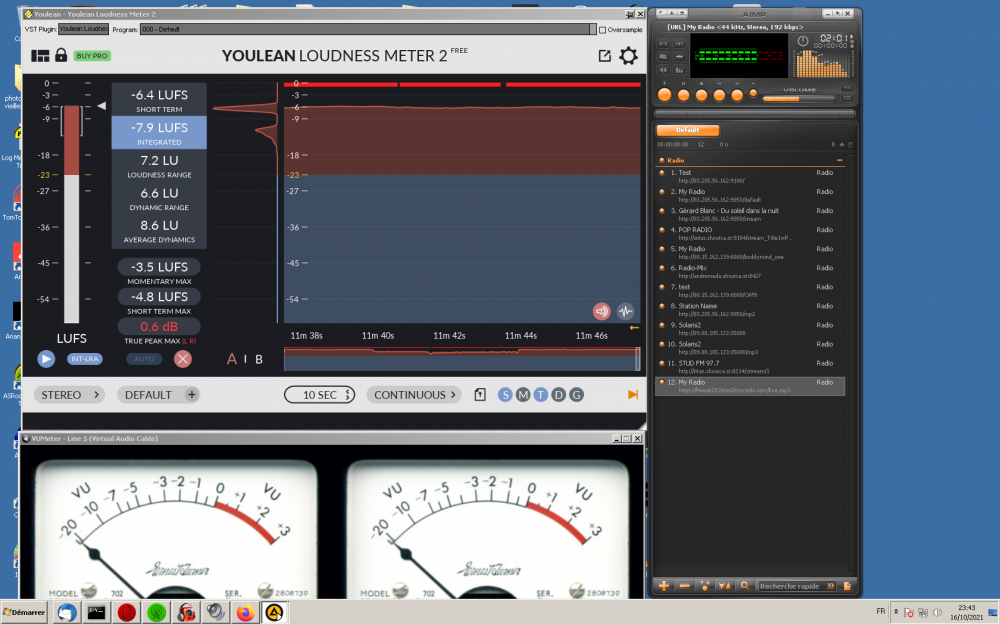Click the red speaker loudness icon on graph
The image size is (1000, 625).
coord(601,311)
